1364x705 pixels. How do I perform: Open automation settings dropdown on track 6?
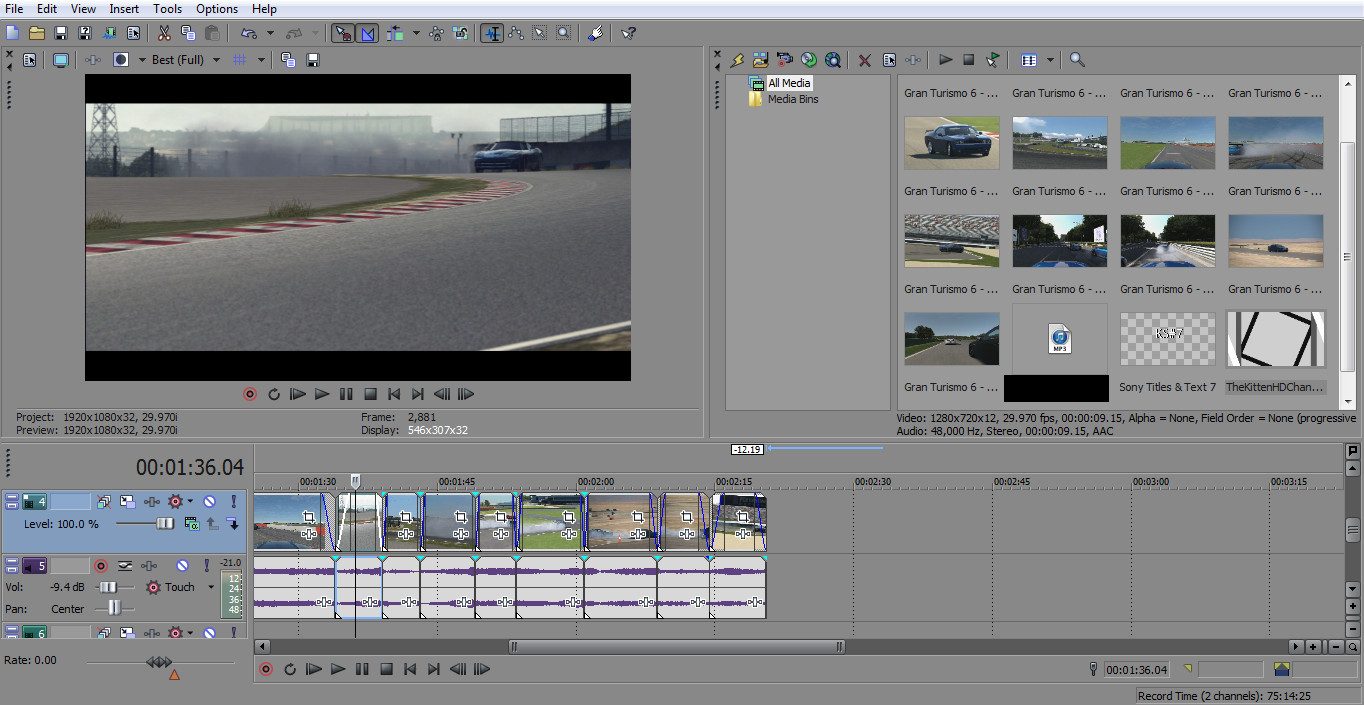tap(191, 632)
